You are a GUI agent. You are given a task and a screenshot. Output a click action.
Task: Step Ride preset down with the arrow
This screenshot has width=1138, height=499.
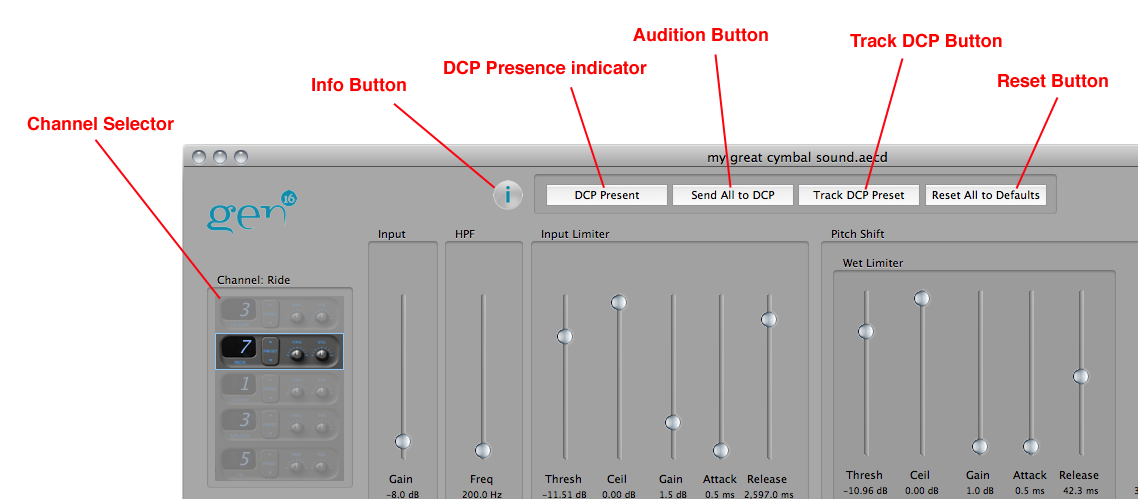pyautogui.click(x=270, y=361)
